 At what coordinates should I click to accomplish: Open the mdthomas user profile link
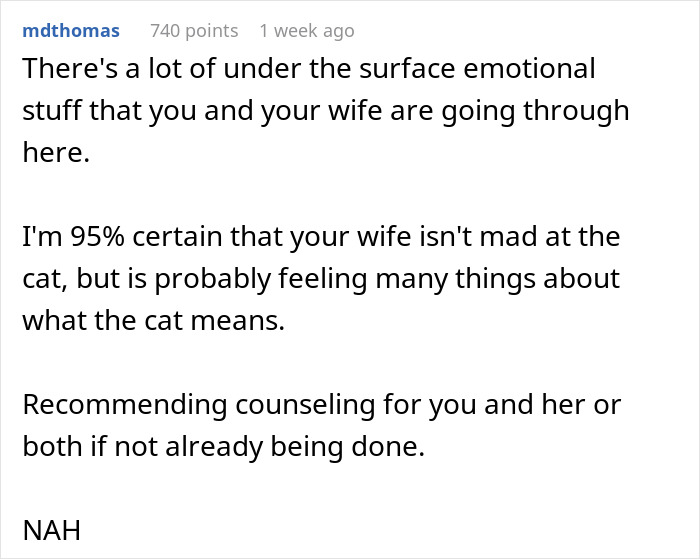click(x=70, y=31)
